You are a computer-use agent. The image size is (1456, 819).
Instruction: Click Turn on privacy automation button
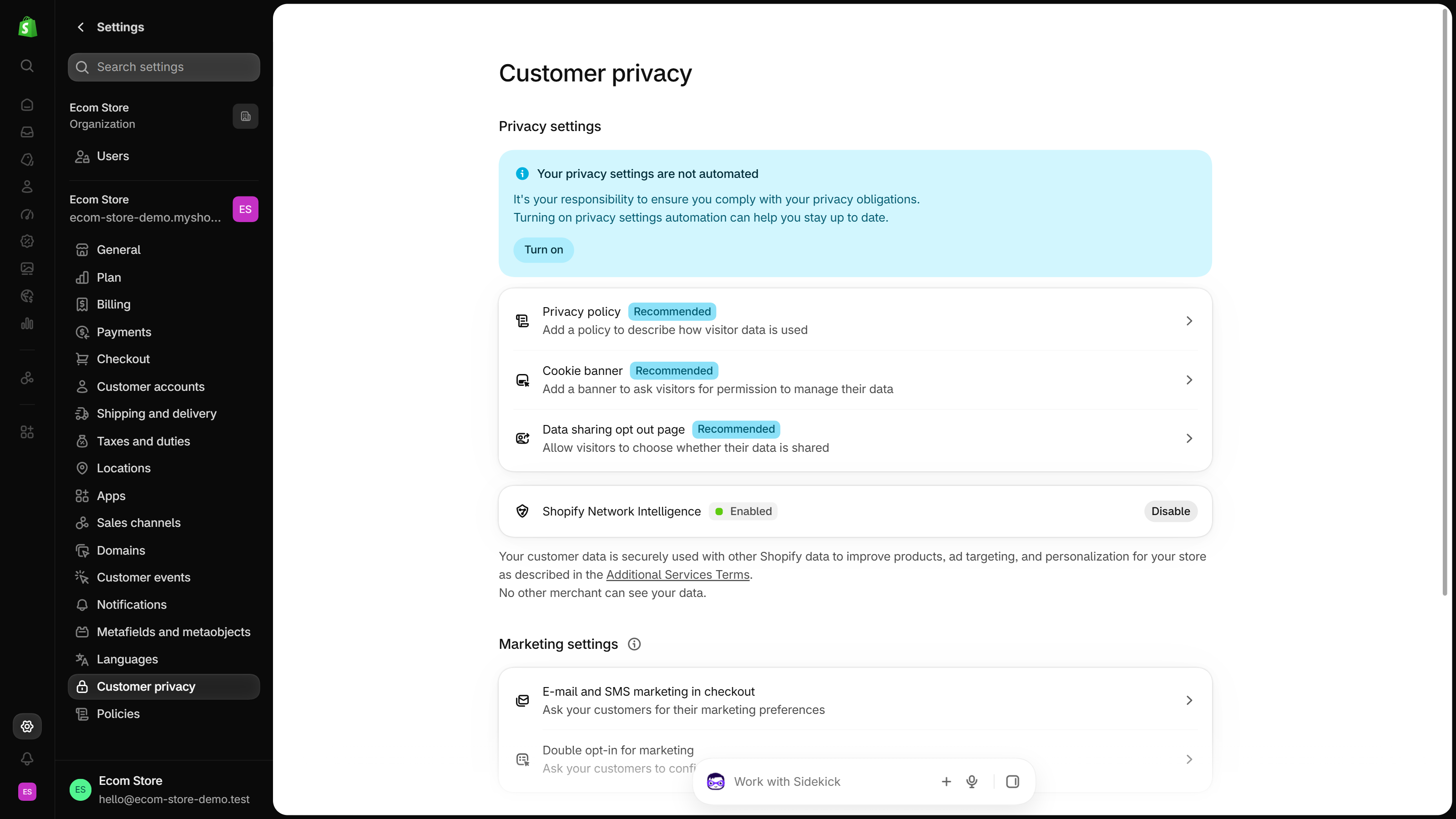coord(543,250)
